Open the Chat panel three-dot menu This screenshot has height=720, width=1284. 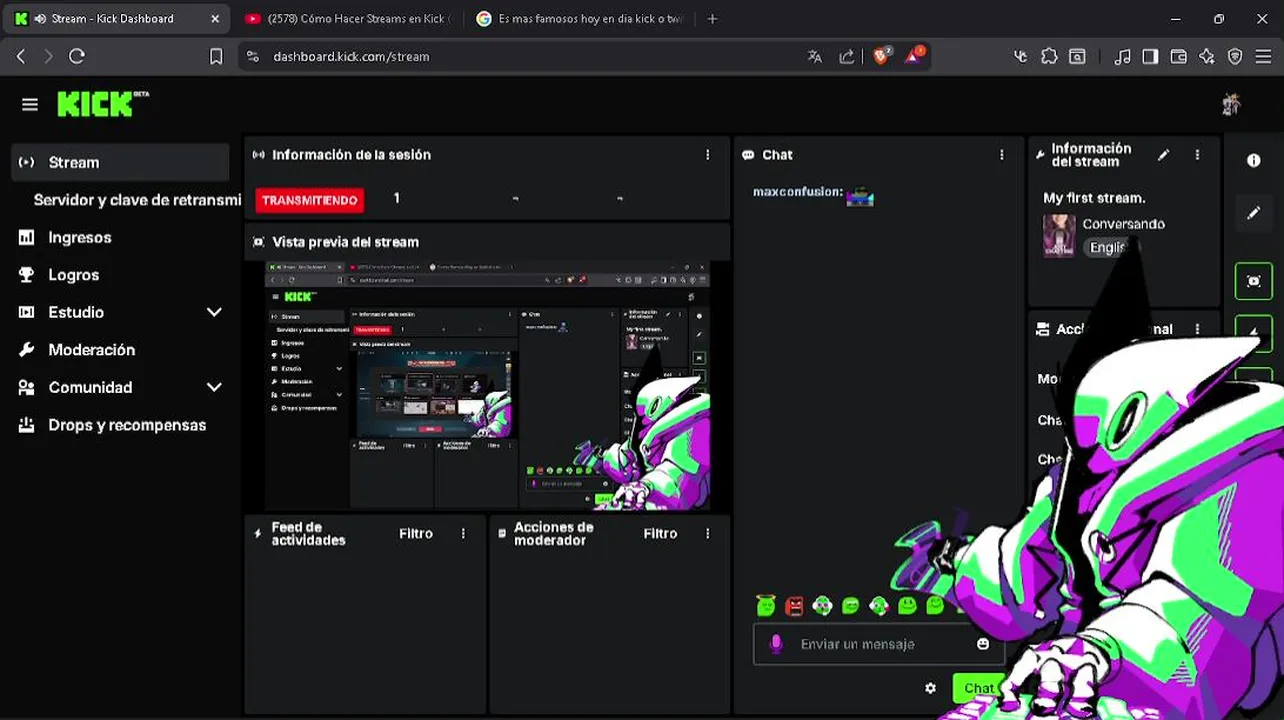1002,155
